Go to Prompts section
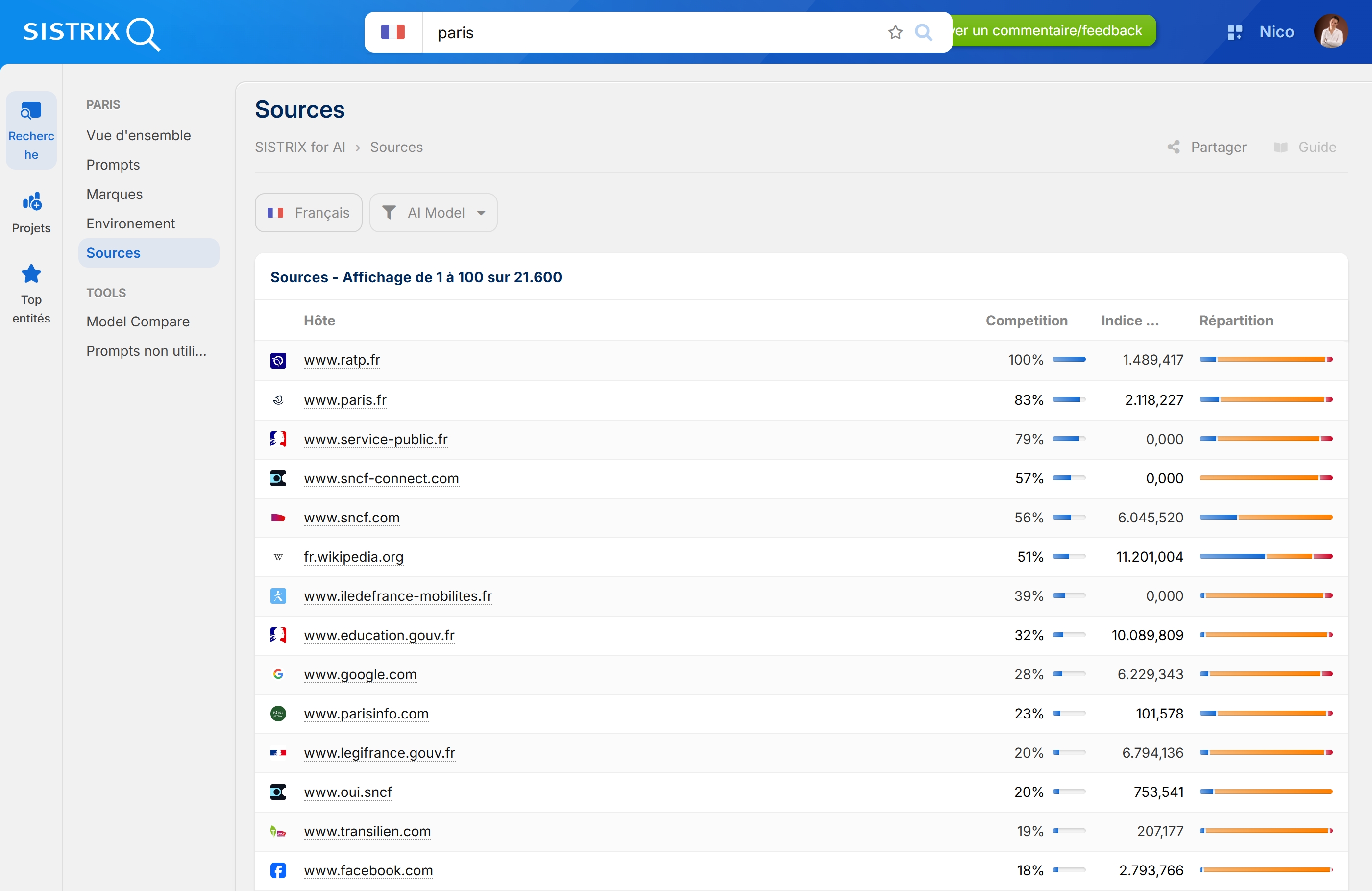The height and width of the screenshot is (891, 1372). pyautogui.click(x=113, y=165)
